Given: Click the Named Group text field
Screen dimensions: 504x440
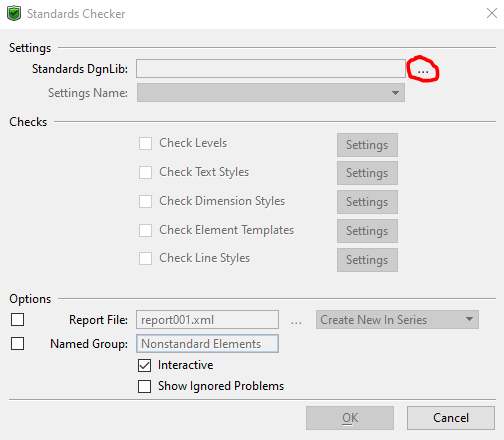Looking at the screenshot, I should click(207, 344).
